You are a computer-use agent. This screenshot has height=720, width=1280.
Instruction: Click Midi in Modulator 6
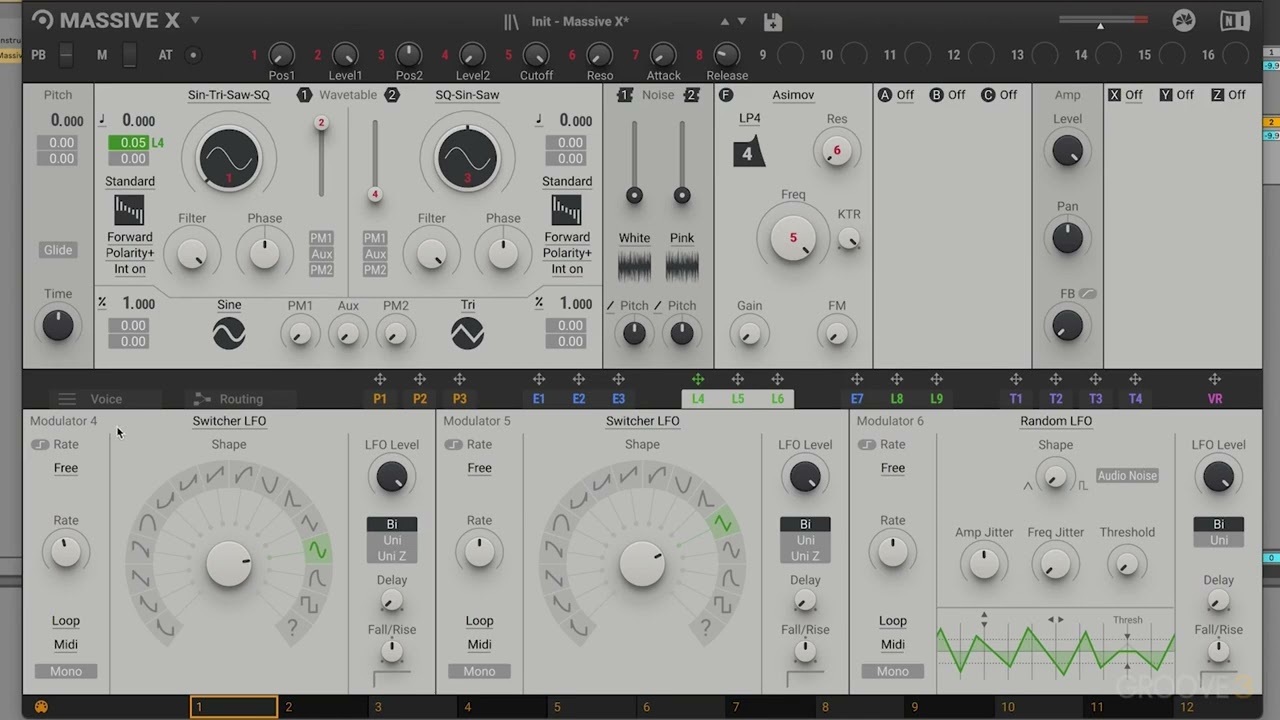(x=893, y=645)
